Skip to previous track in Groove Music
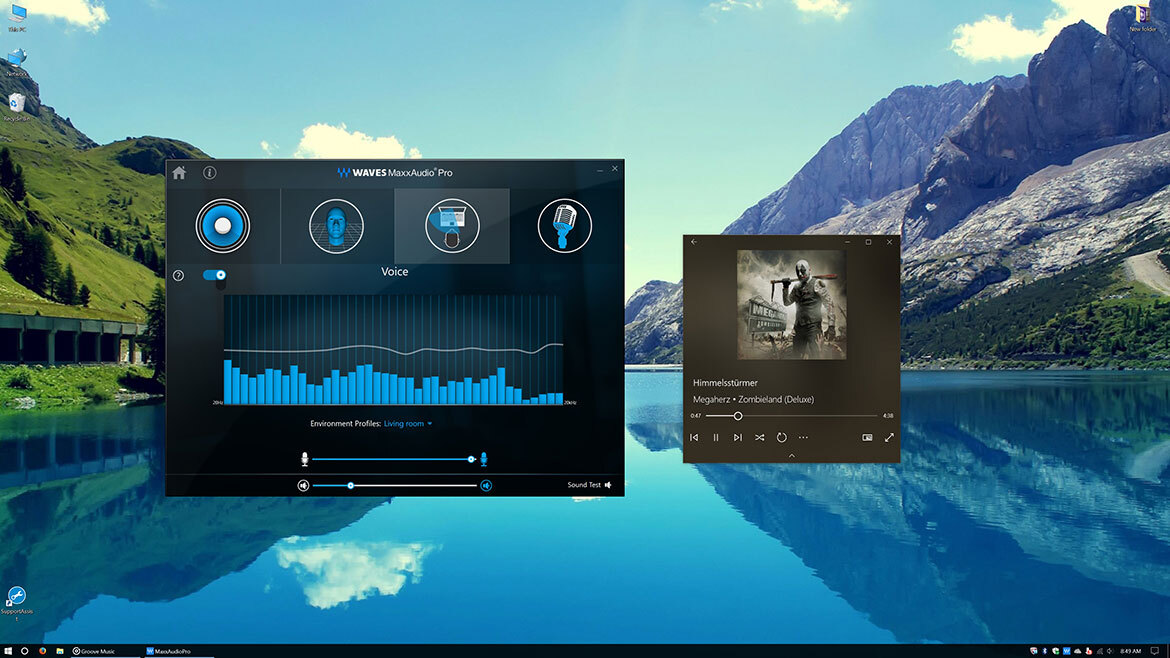The image size is (1170, 658). pos(694,438)
